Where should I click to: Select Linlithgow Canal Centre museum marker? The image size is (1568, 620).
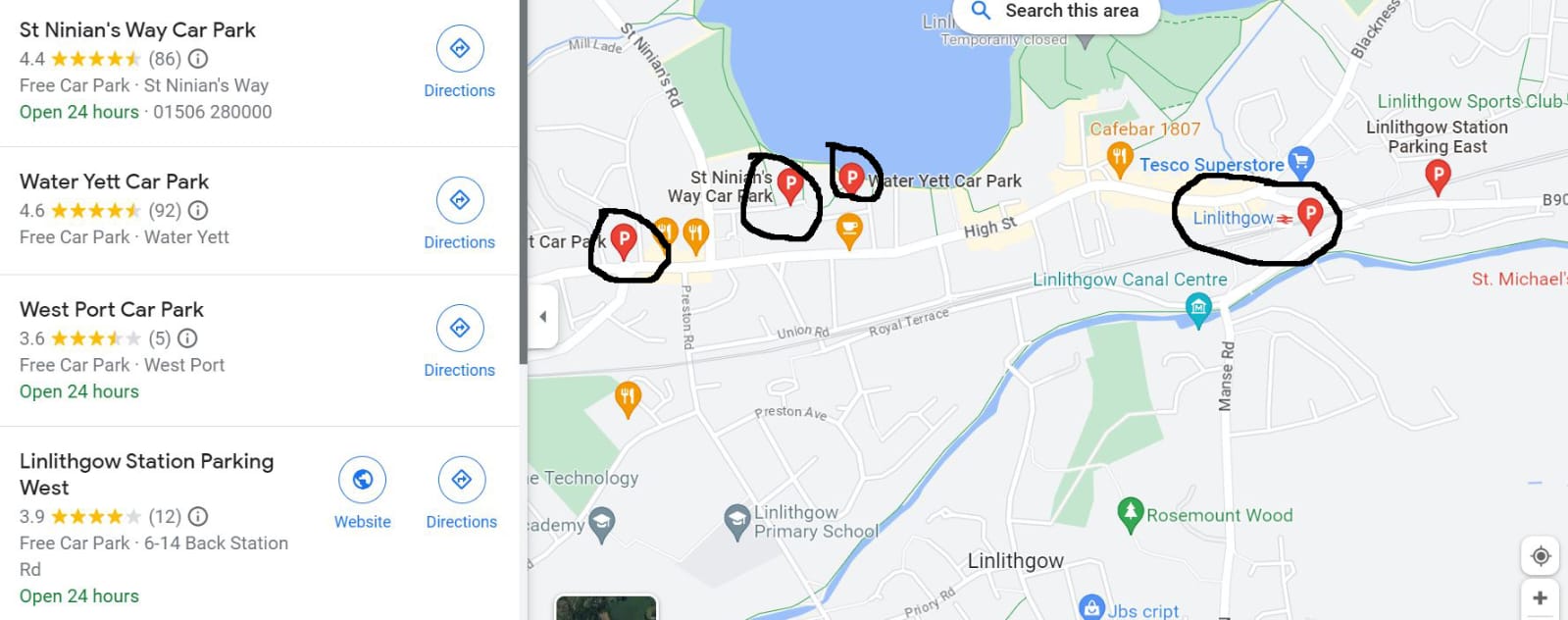tap(1198, 309)
